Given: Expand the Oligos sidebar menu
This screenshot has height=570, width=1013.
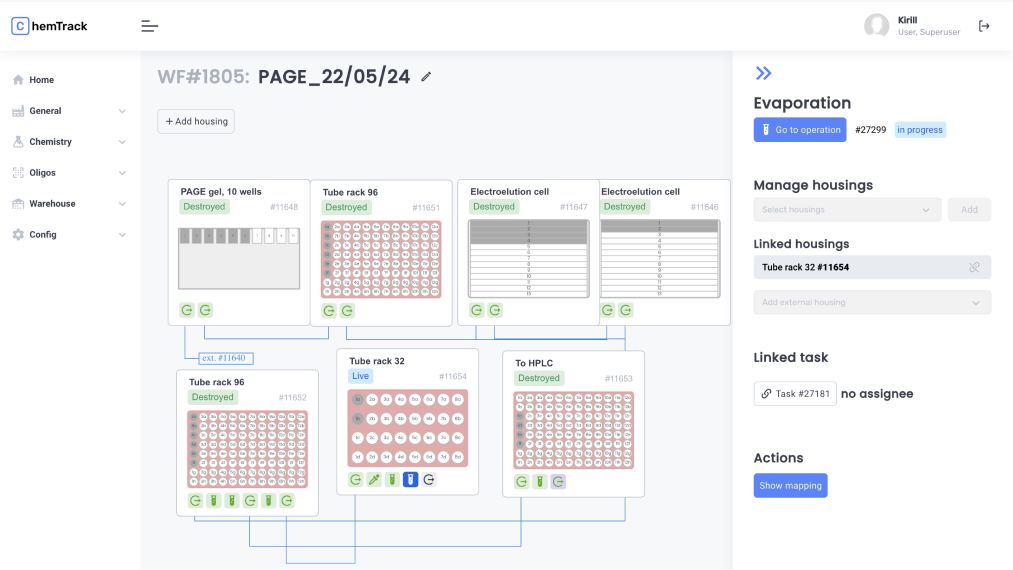Looking at the screenshot, I should pos(69,173).
